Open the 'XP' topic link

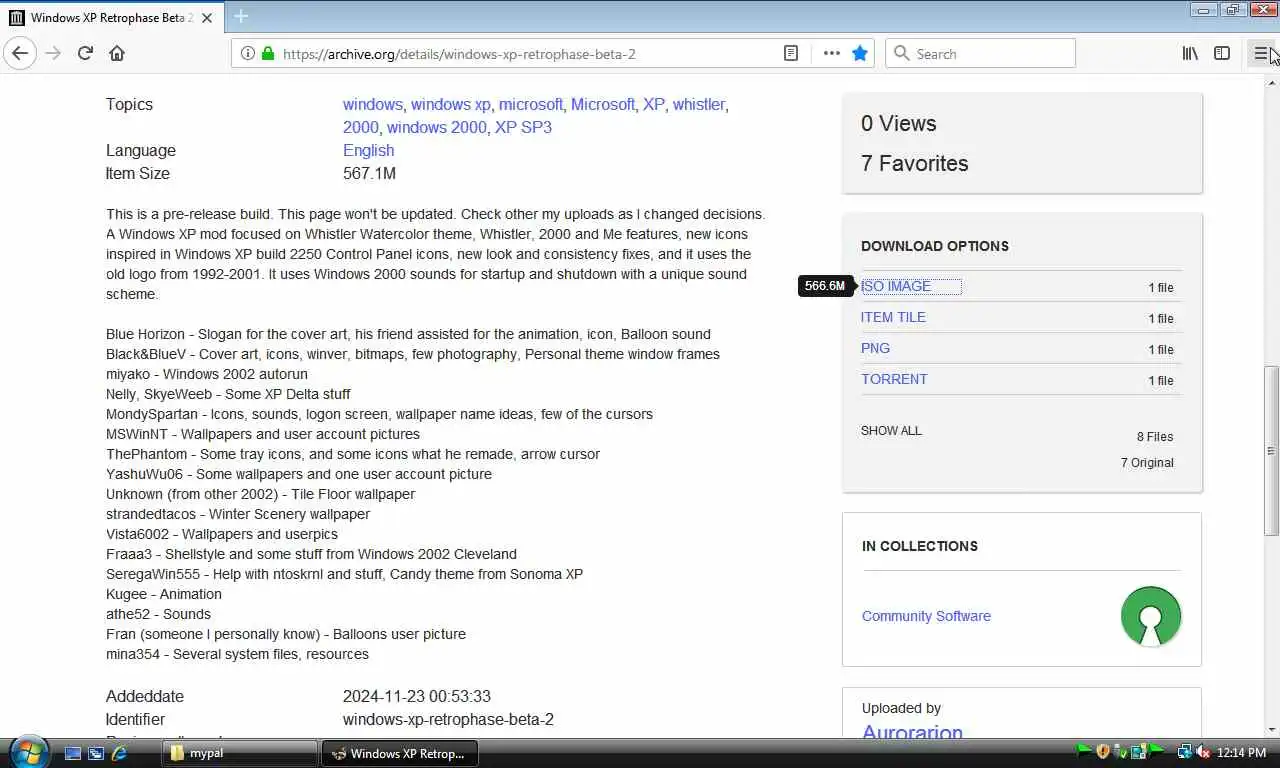pos(653,104)
